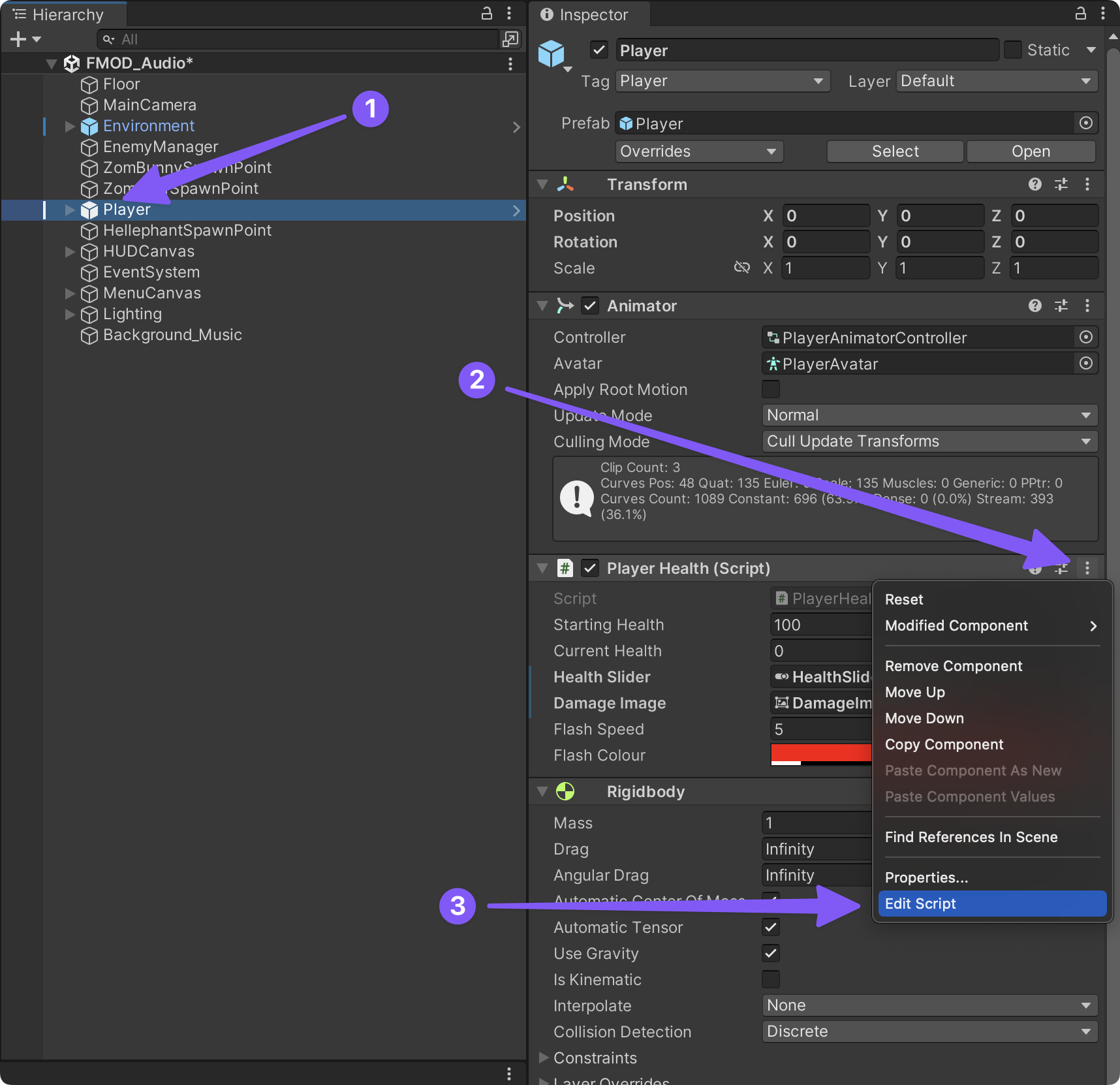Click the red Flash Colour swatch
The height and width of the screenshot is (1085, 1120).
(820, 753)
